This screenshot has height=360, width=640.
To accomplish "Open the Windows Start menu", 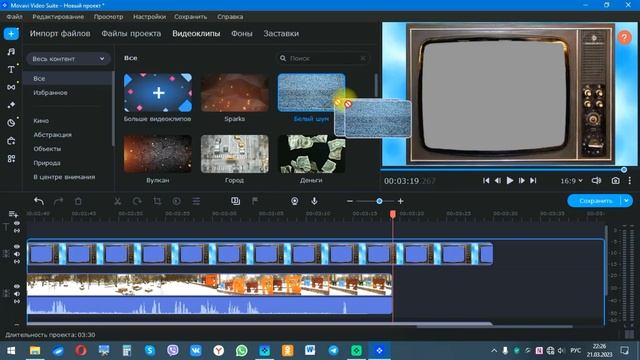I will [11, 351].
